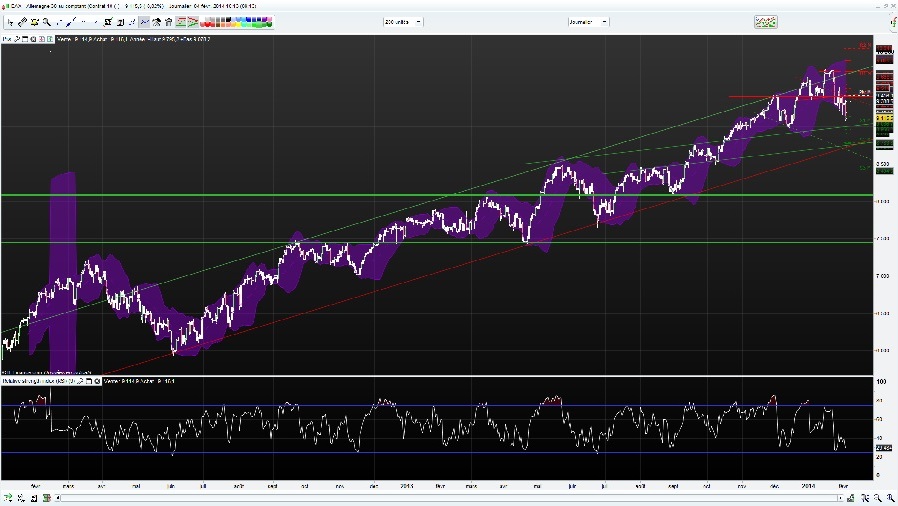Viewport: 898px width, 506px height.
Task: Click the green bordered icon in the price header
Action: pos(49,39)
